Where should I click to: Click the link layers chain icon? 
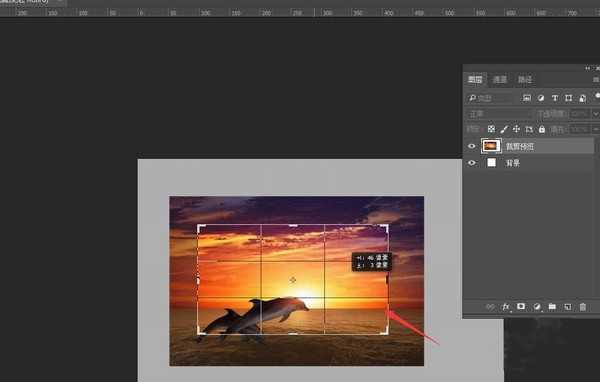490,307
